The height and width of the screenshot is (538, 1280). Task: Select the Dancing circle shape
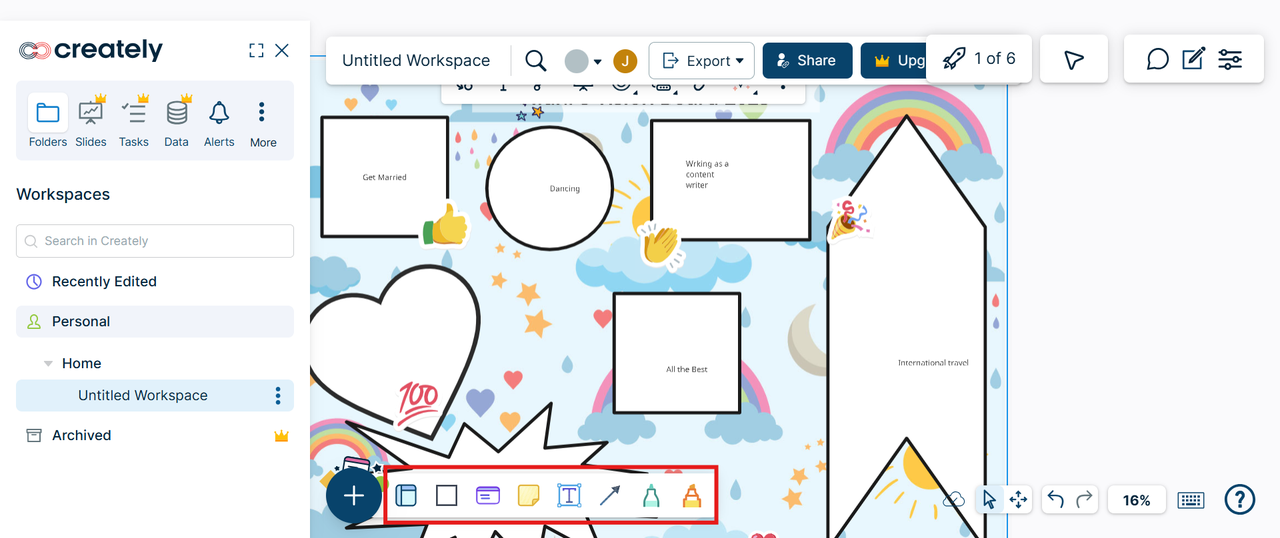click(x=550, y=188)
